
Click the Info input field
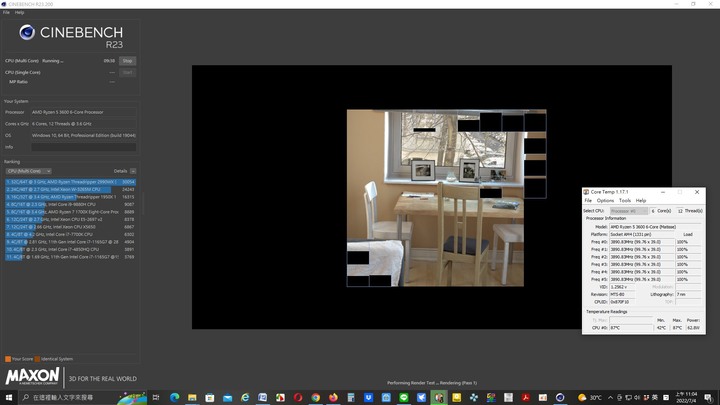click(x=84, y=147)
